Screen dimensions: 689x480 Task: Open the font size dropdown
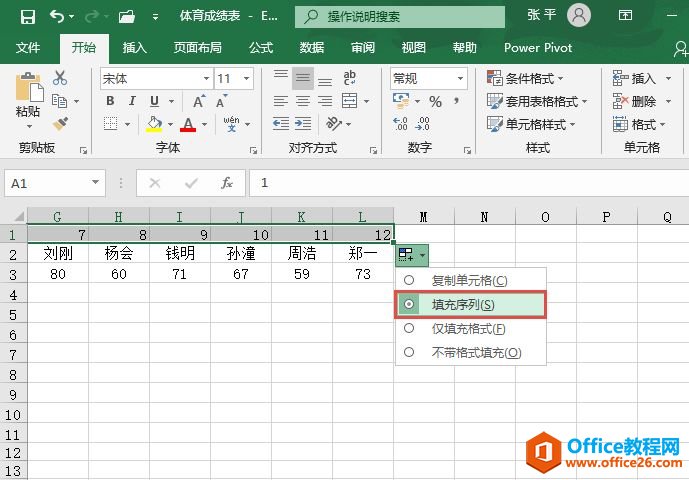(x=247, y=79)
